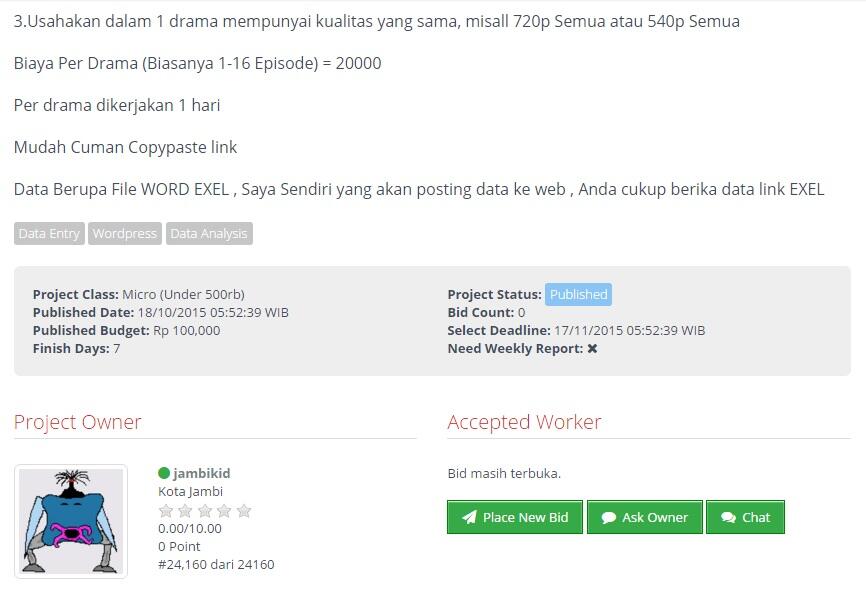Ask the owner a question
Screen dimensions: 866x591
pos(645,517)
